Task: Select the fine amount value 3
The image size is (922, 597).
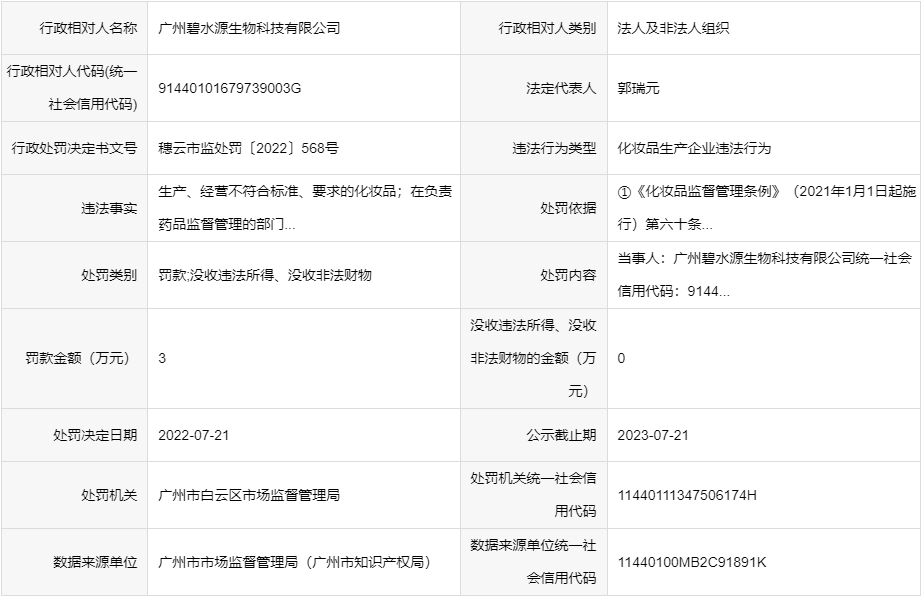Action: pyautogui.click(x=162, y=358)
